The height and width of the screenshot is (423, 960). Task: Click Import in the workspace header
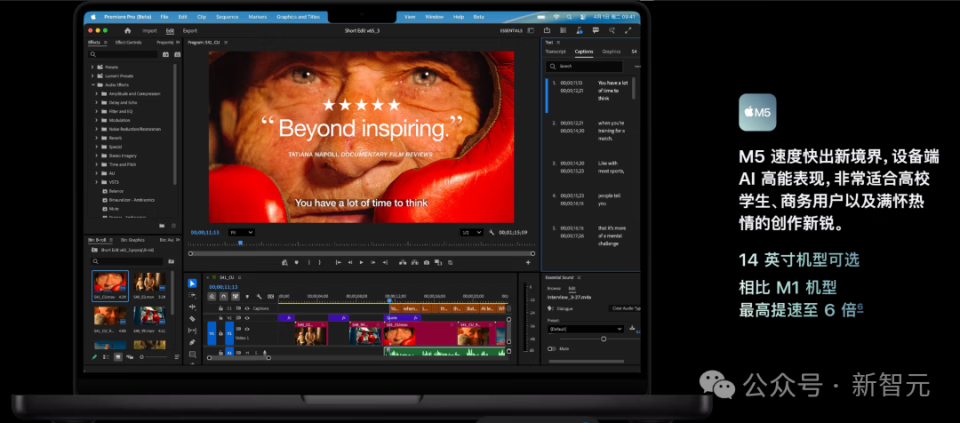tap(149, 31)
